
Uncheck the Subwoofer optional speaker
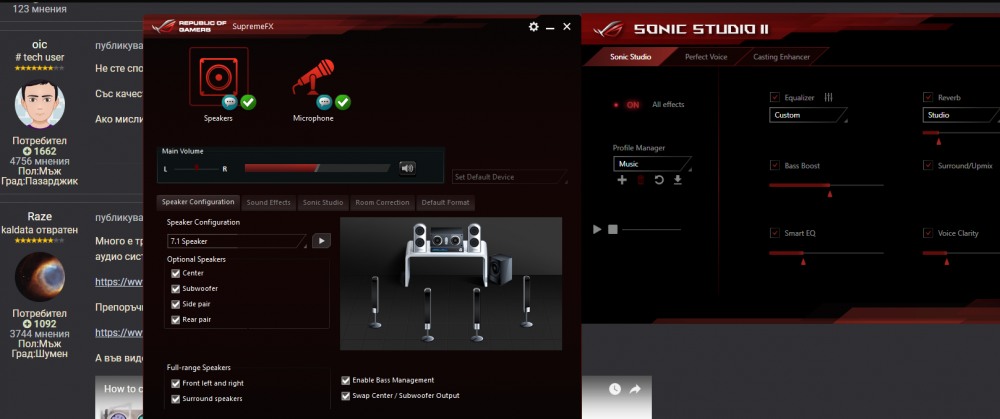coord(175,288)
